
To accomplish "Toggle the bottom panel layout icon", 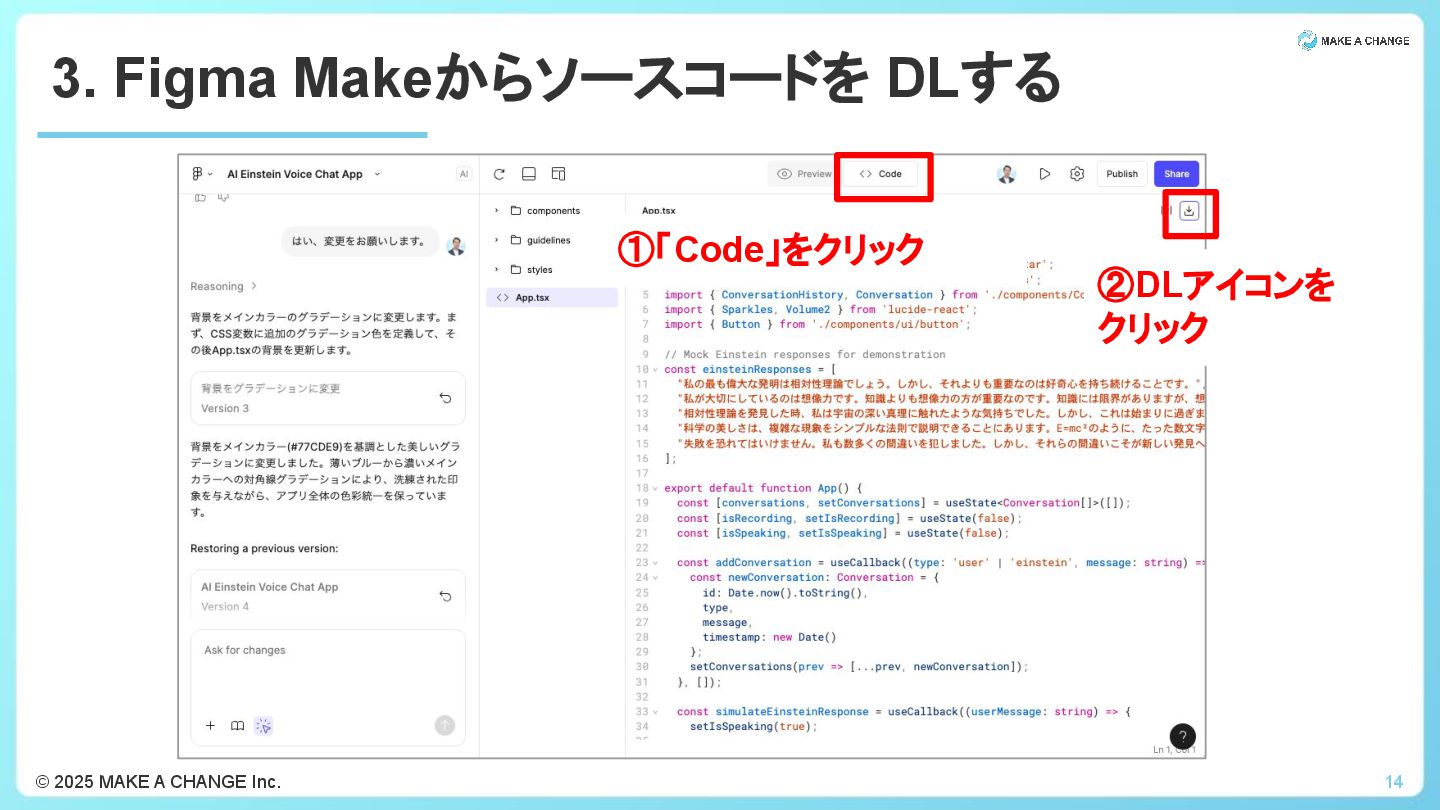I will click(529, 174).
